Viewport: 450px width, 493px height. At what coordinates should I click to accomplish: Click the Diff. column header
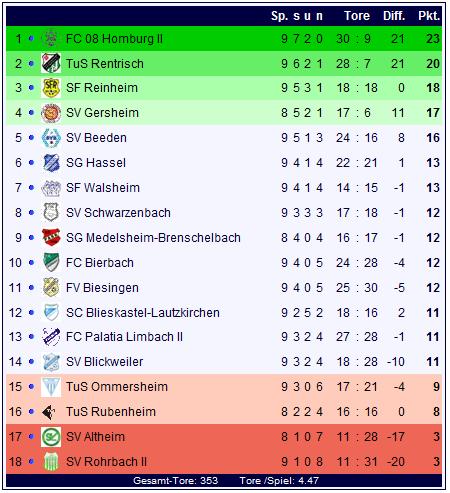[x=394, y=16]
